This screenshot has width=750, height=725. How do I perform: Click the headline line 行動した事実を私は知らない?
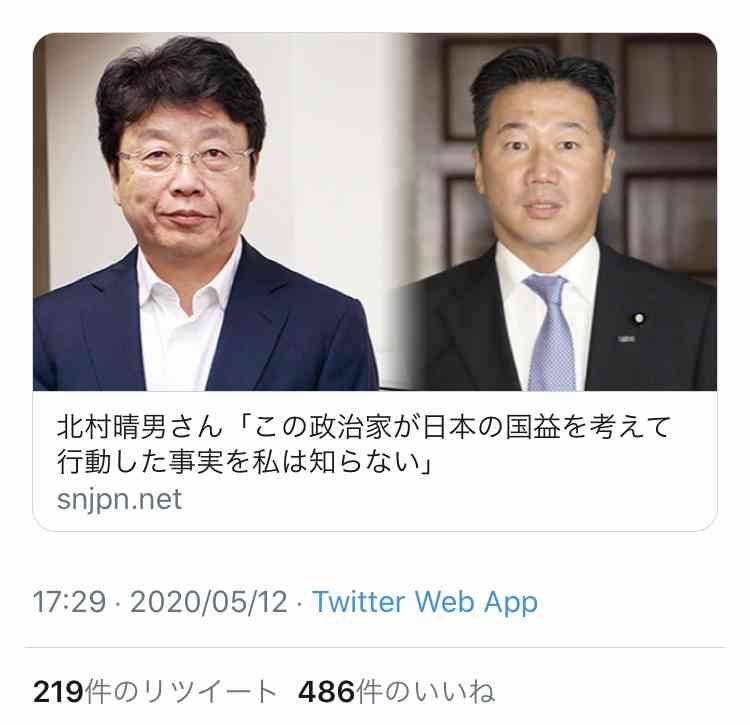244,461
